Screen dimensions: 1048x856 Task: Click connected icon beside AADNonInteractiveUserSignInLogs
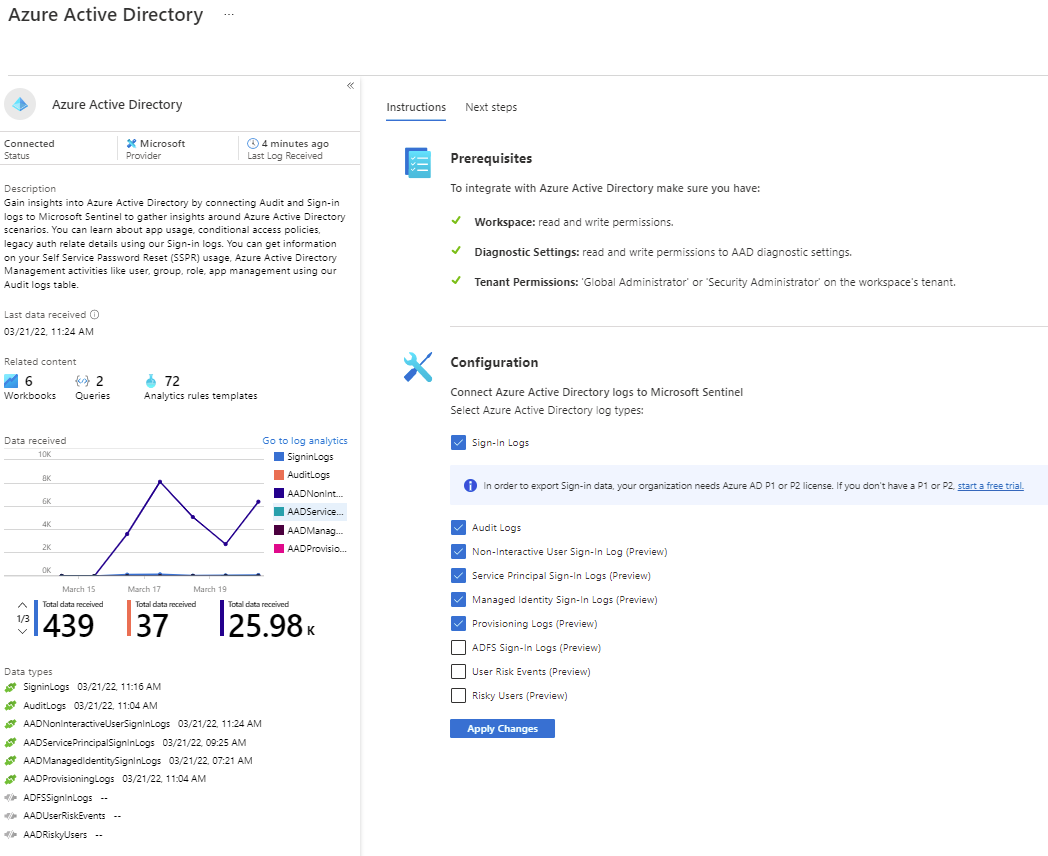pyautogui.click(x=10, y=724)
